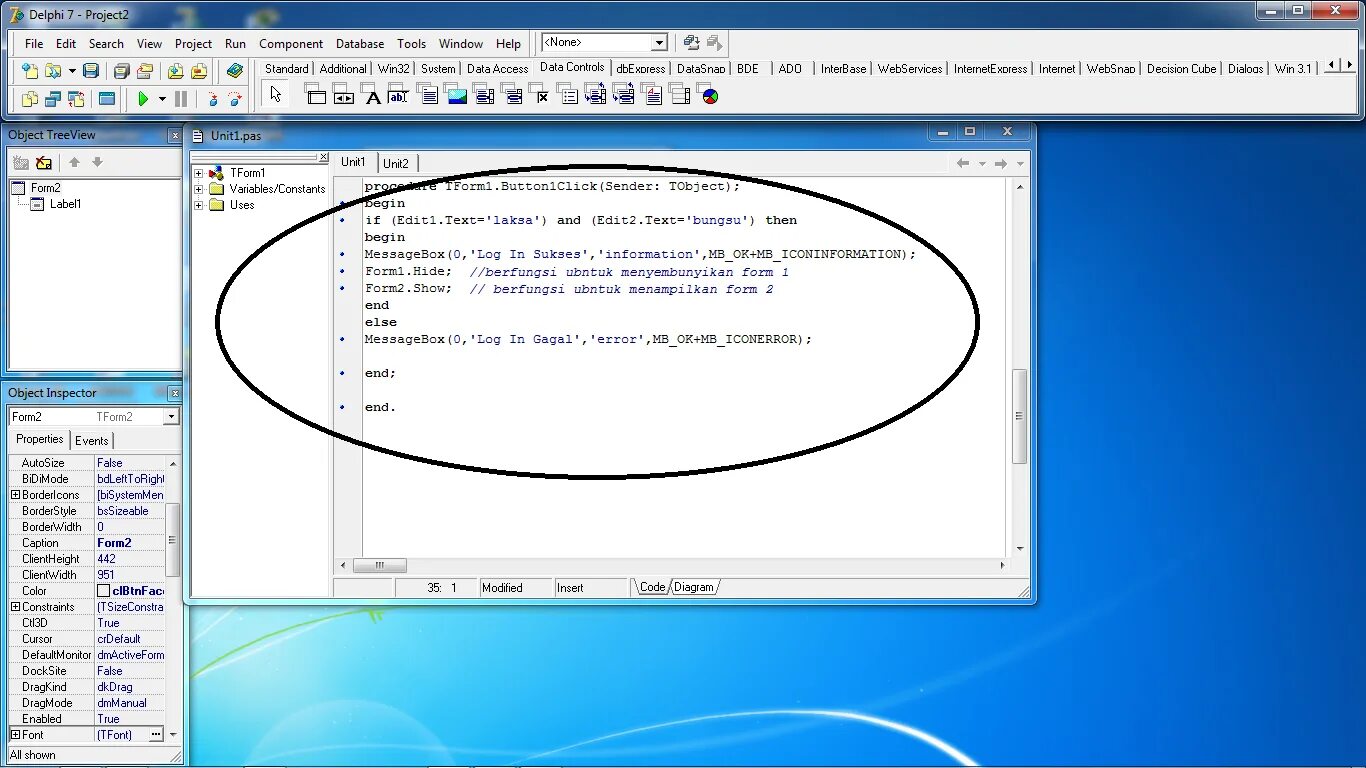The image size is (1366, 768).
Task: Click the editor forward navigation arrow
Action: pos(1001,163)
